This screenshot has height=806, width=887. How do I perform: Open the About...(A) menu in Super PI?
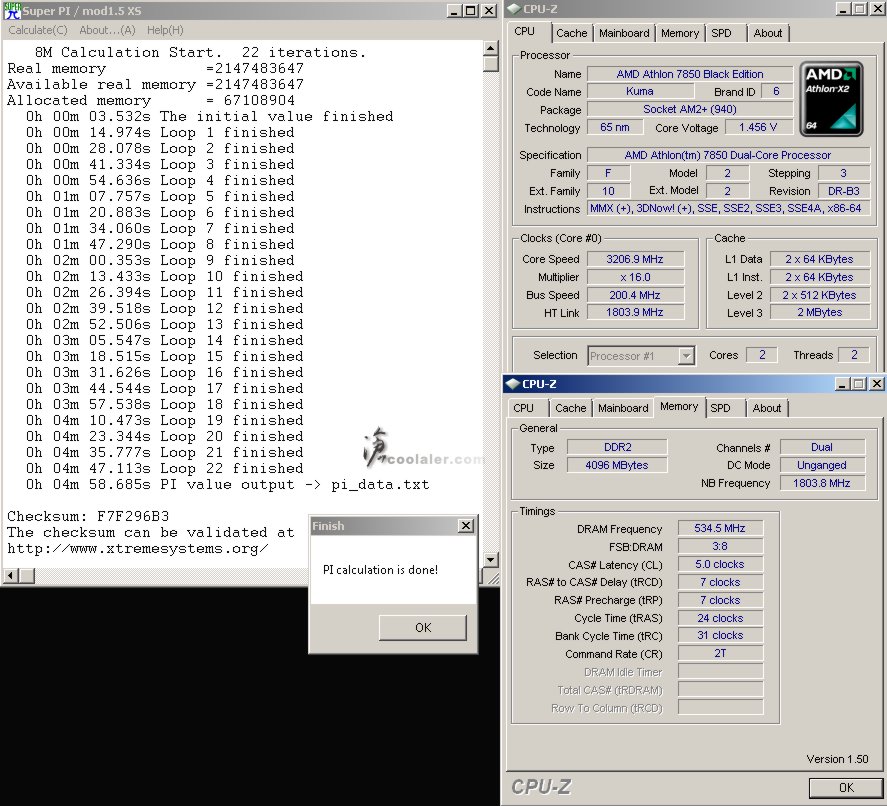[107, 30]
